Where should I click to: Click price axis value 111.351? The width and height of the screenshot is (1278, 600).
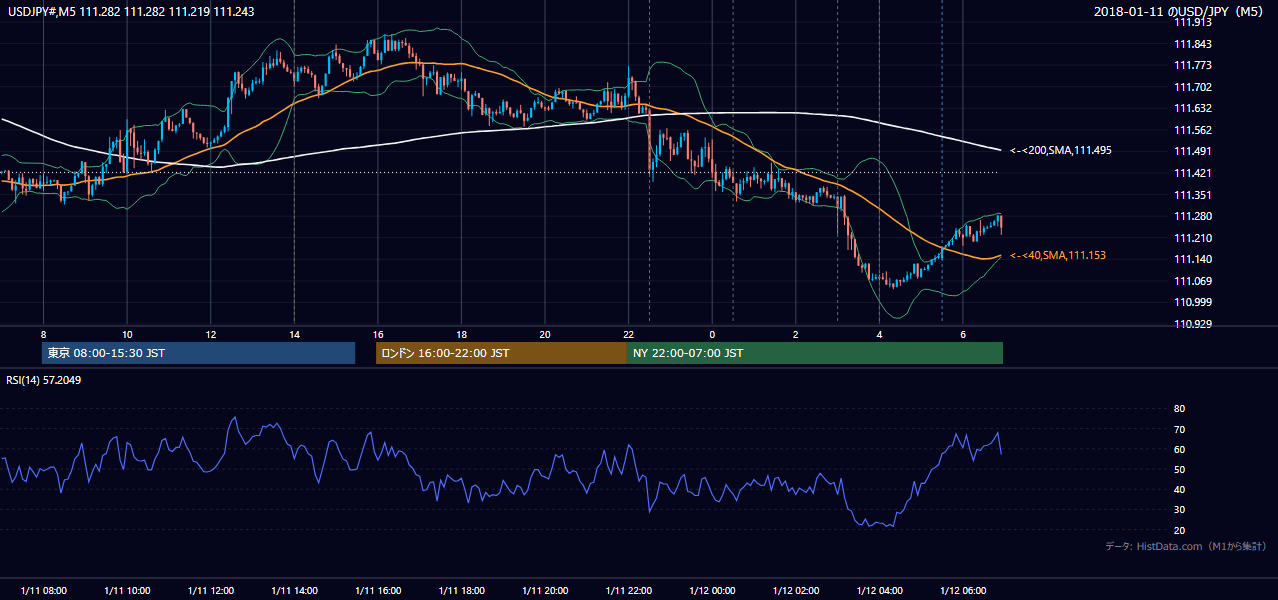[1193, 195]
